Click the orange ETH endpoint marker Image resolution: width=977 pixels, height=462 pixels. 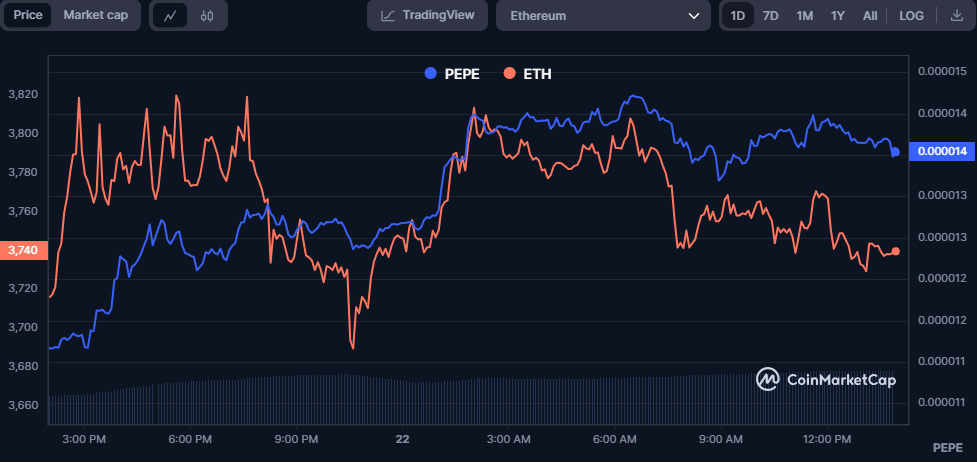[x=896, y=251]
